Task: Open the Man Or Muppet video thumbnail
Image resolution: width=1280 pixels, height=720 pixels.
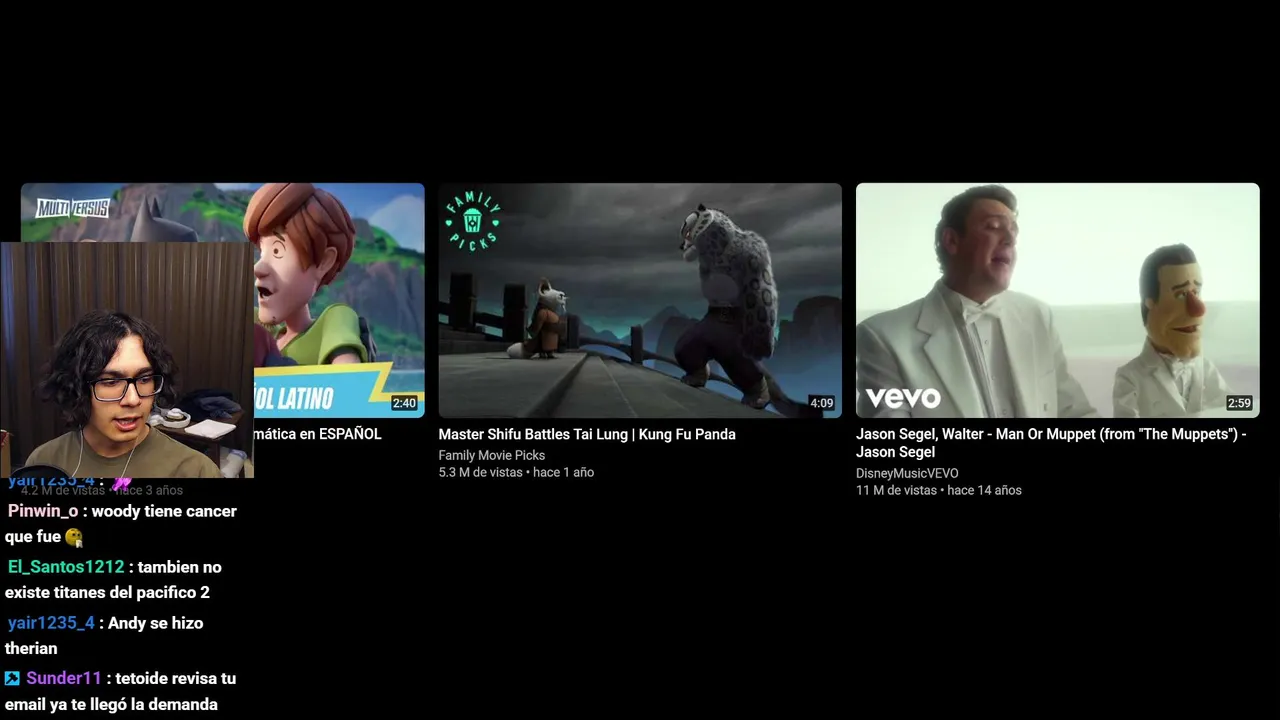Action: (1057, 300)
